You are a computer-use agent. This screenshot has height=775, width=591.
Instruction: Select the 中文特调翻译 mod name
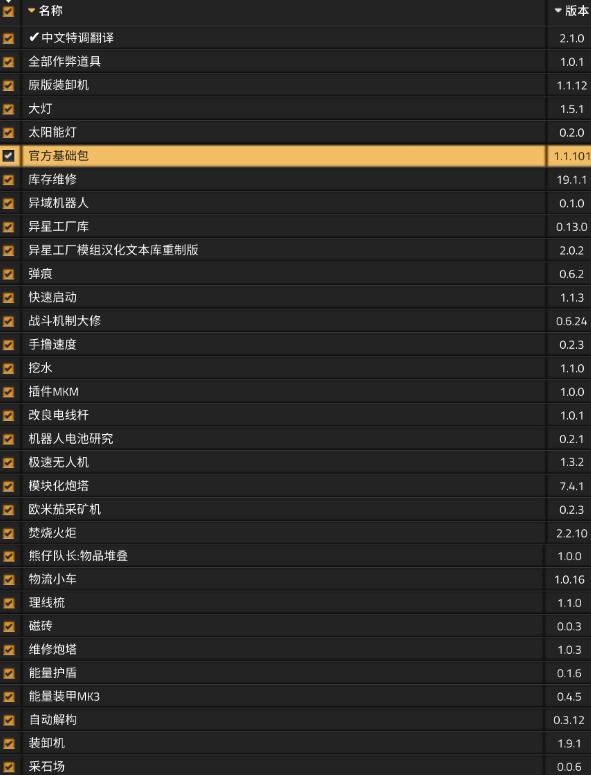(71, 38)
